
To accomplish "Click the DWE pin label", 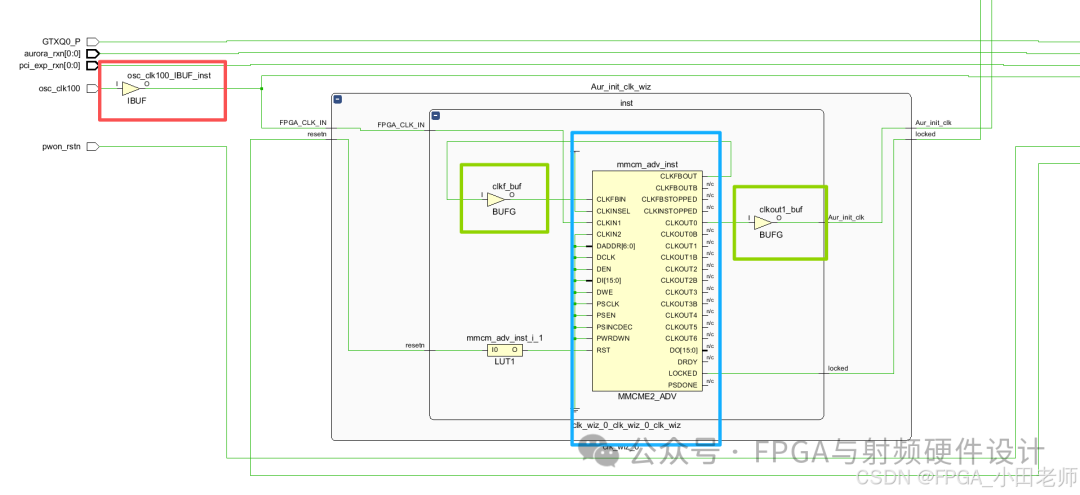I will [604, 292].
